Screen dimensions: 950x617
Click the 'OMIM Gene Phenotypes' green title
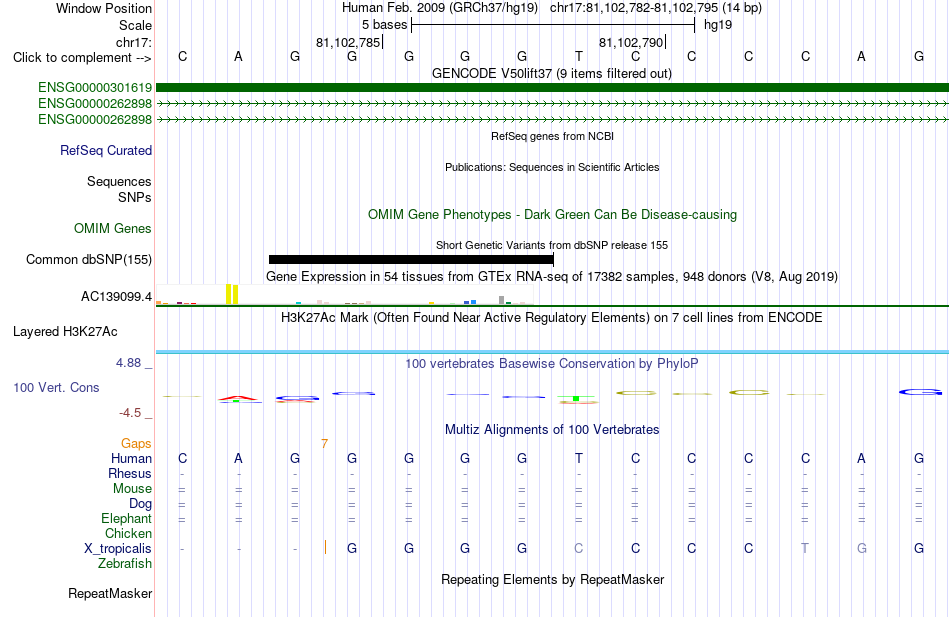coord(553,215)
